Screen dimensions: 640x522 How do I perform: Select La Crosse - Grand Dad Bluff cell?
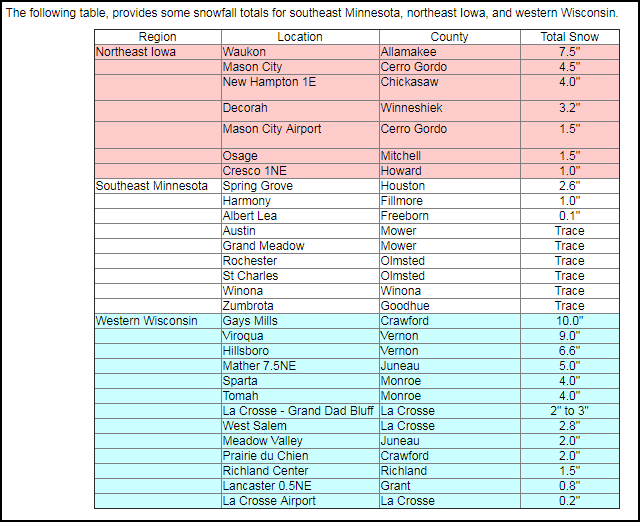(300, 411)
